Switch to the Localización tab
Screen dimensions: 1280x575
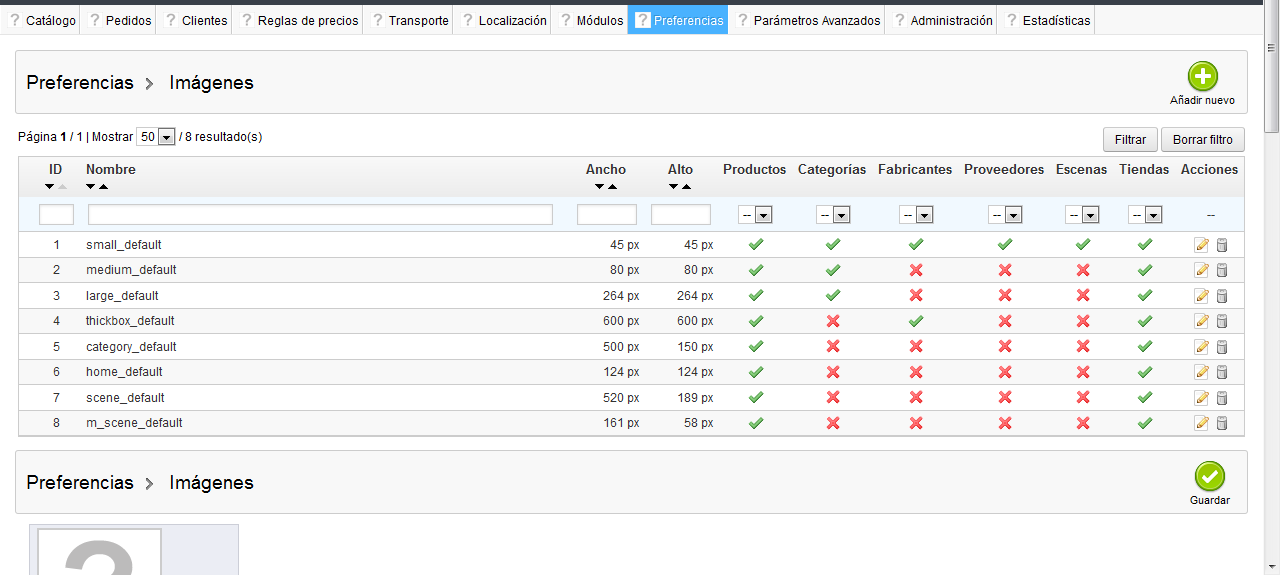tap(502, 20)
